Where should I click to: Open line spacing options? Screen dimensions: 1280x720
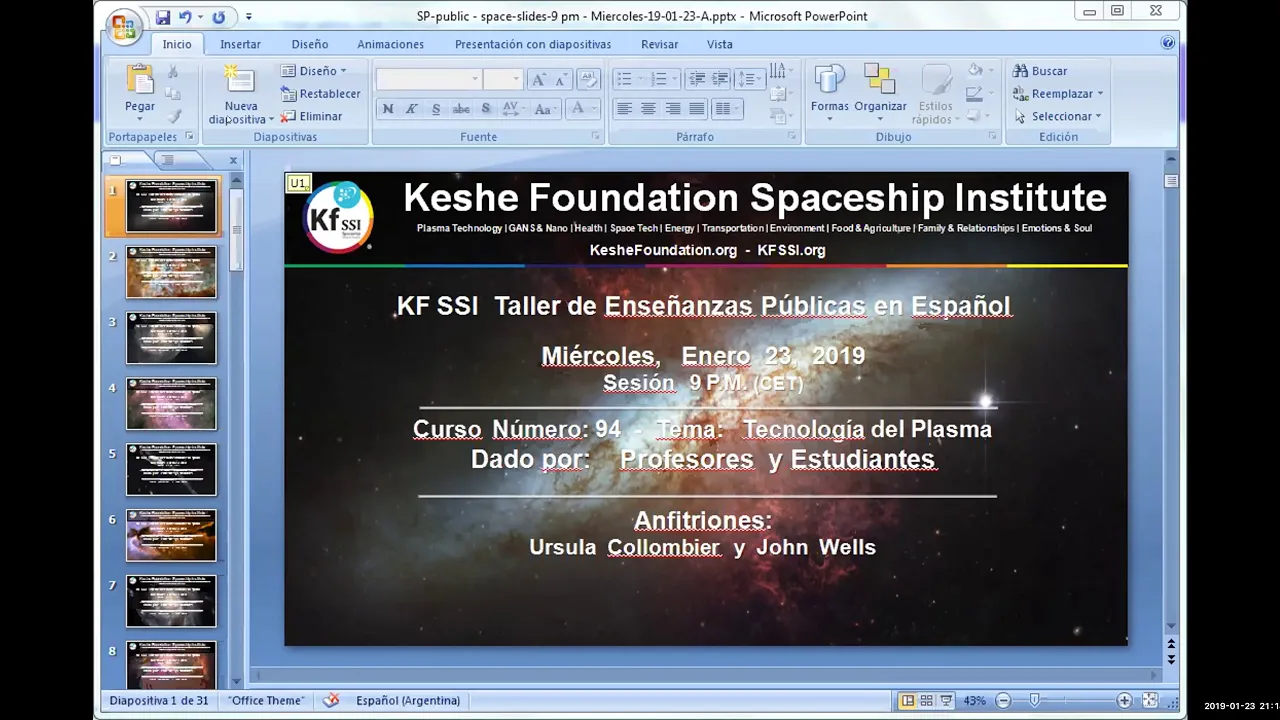pos(748,79)
